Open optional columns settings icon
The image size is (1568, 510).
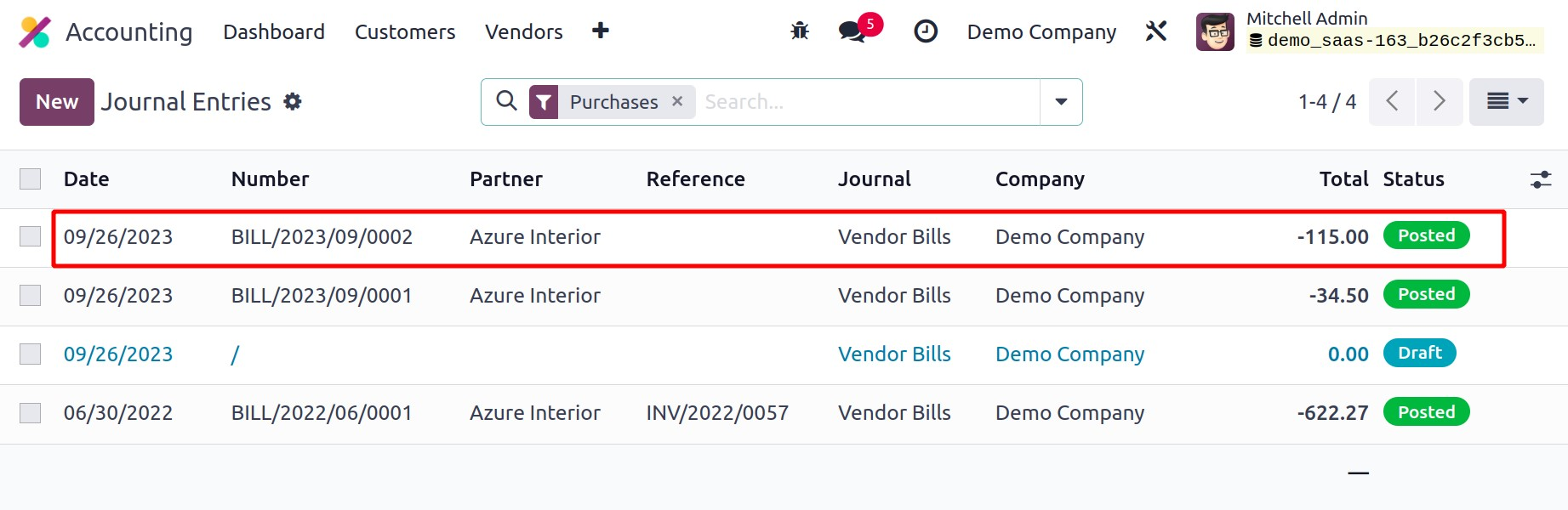pos(1540,179)
